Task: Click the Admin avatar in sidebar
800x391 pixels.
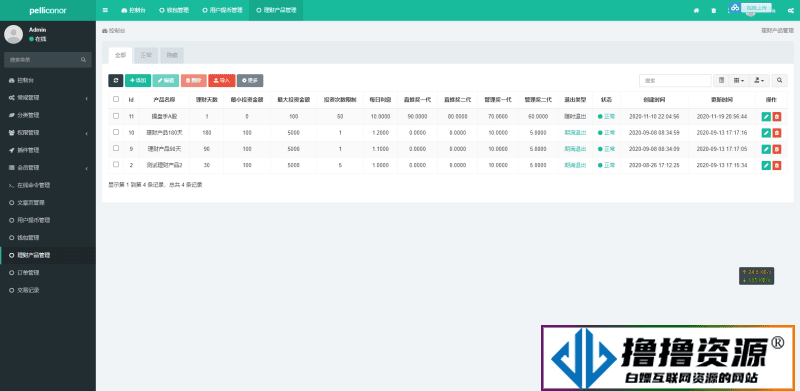Action: (13, 34)
